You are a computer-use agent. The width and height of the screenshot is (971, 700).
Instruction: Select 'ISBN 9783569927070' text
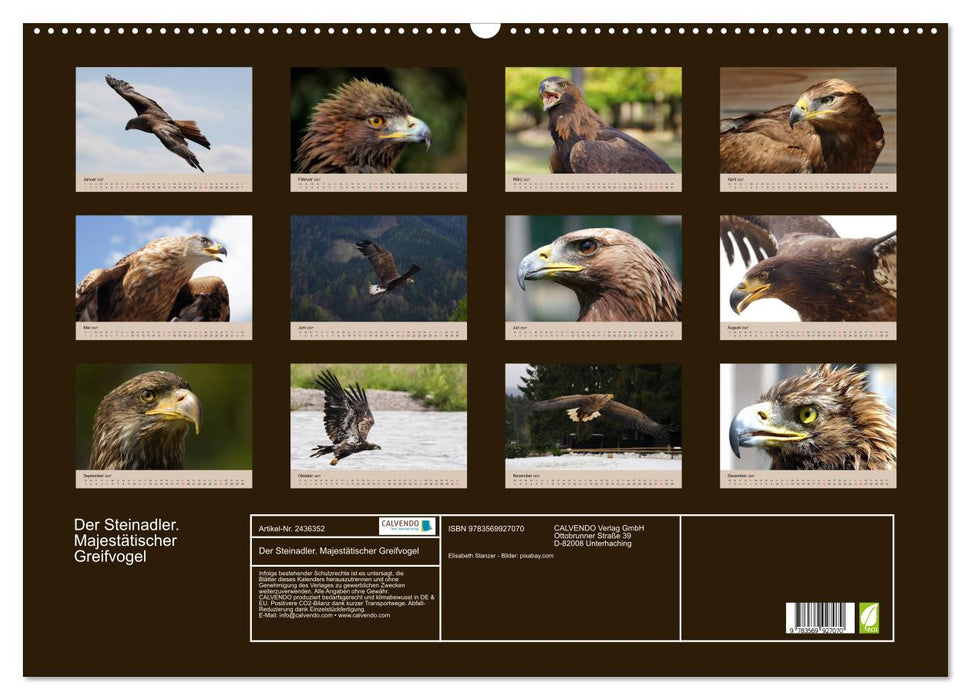486,529
